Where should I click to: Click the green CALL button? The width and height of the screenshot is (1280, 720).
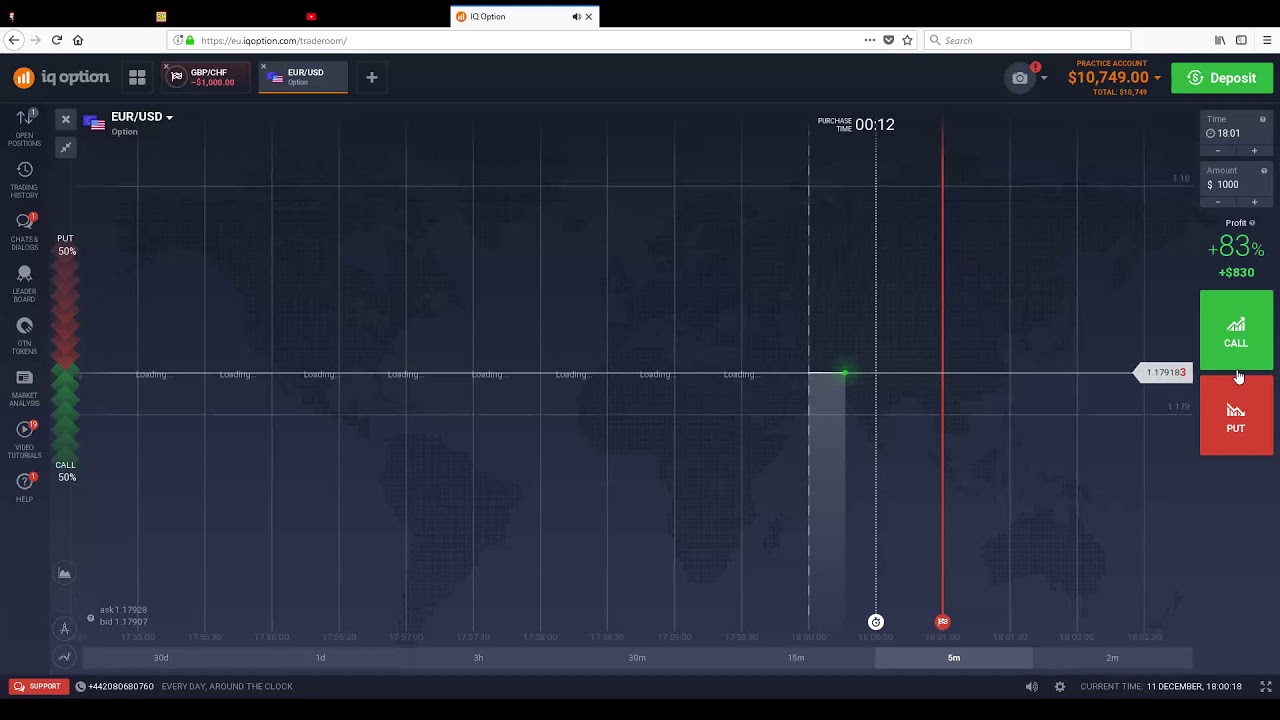[x=1236, y=331]
